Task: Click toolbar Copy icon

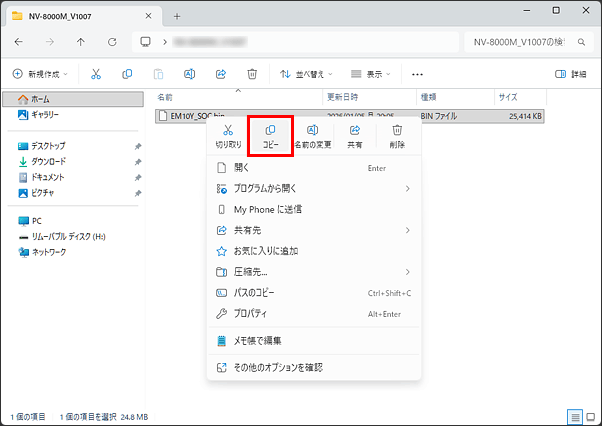Action: [x=127, y=74]
